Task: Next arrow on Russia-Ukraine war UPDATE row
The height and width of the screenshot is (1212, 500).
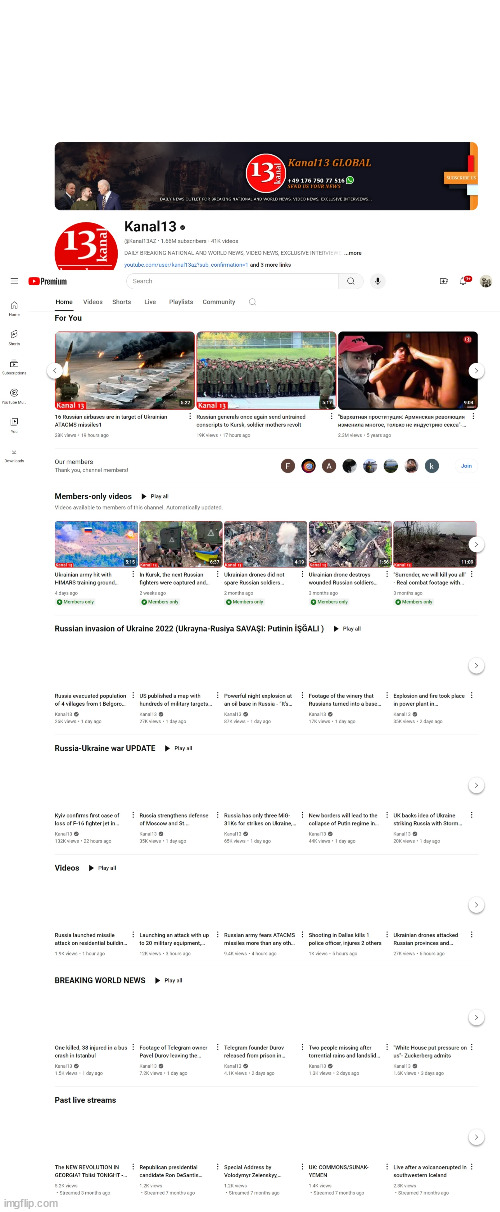Action: (476, 786)
